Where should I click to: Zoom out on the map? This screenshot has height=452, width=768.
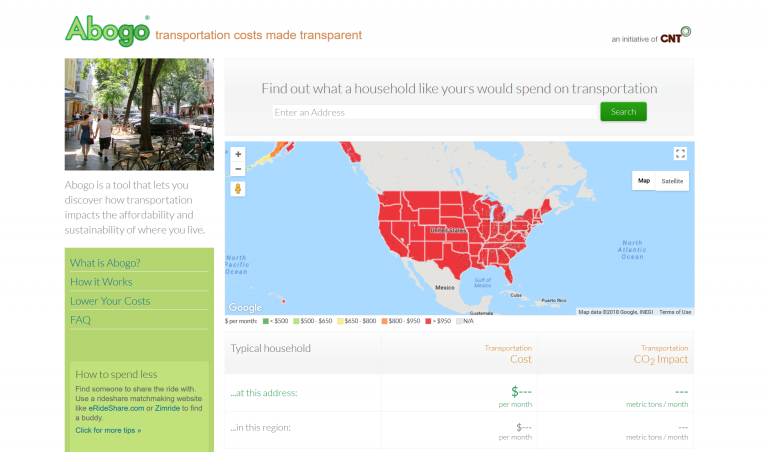238,169
